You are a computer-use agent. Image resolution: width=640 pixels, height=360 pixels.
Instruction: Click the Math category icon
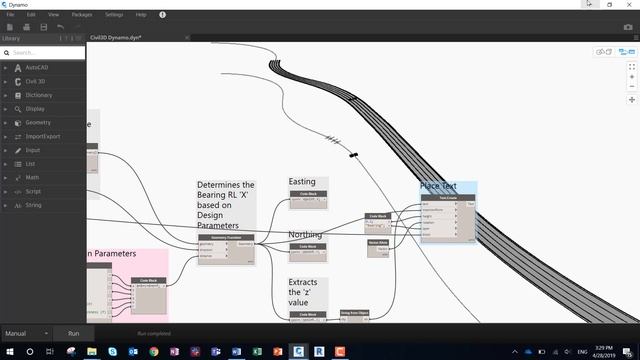18,178
